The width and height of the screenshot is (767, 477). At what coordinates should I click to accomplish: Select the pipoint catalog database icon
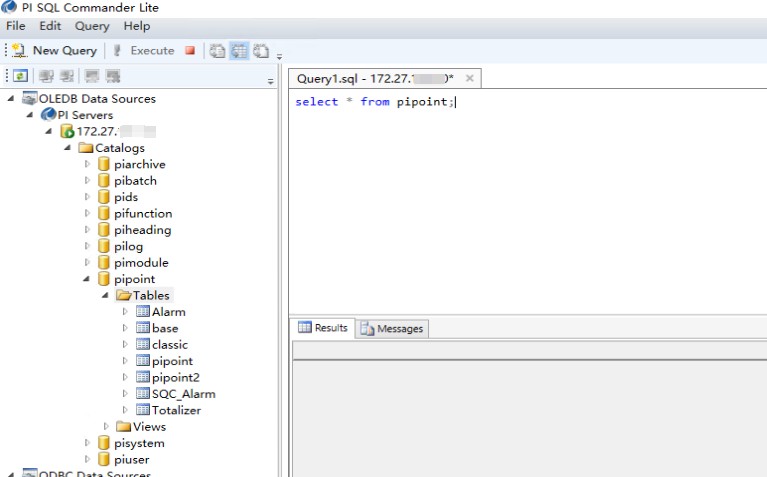(103, 279)
